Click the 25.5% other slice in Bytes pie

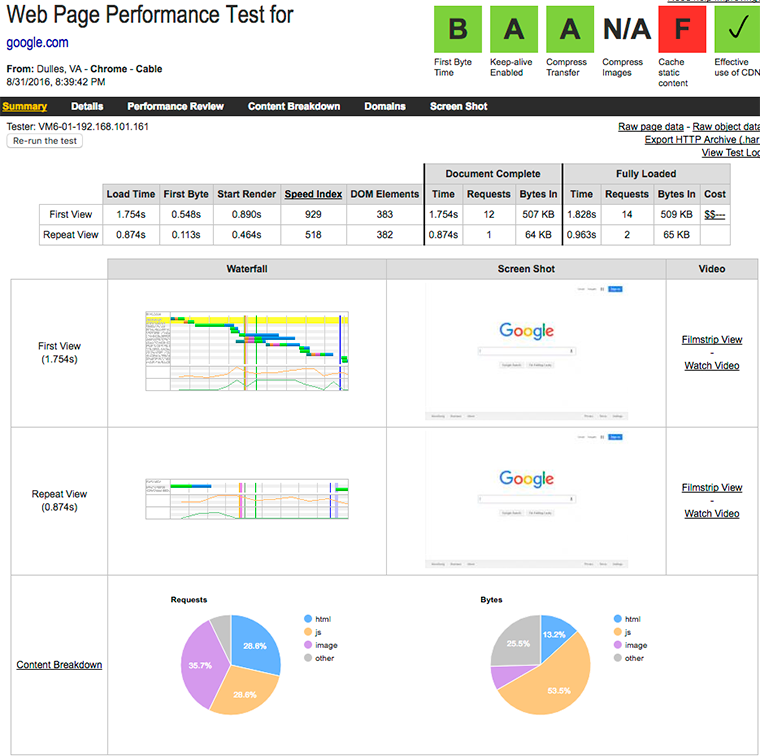coord(518,643)
